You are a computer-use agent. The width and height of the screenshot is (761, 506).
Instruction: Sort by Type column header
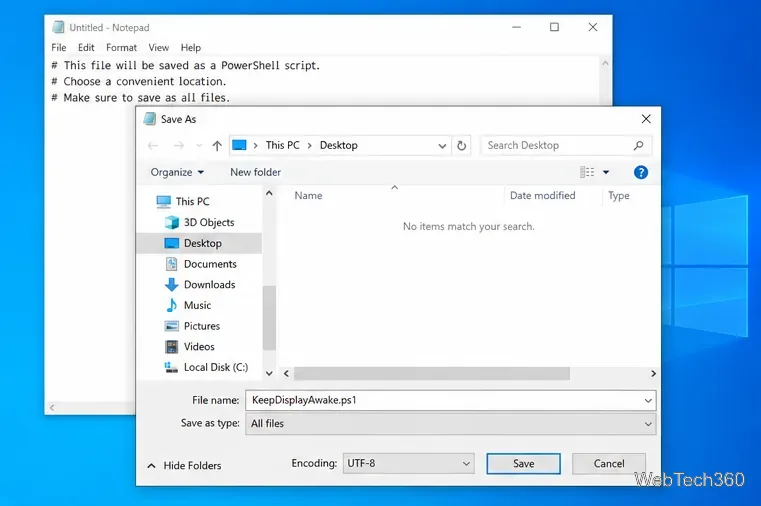[x=619, y=196]
